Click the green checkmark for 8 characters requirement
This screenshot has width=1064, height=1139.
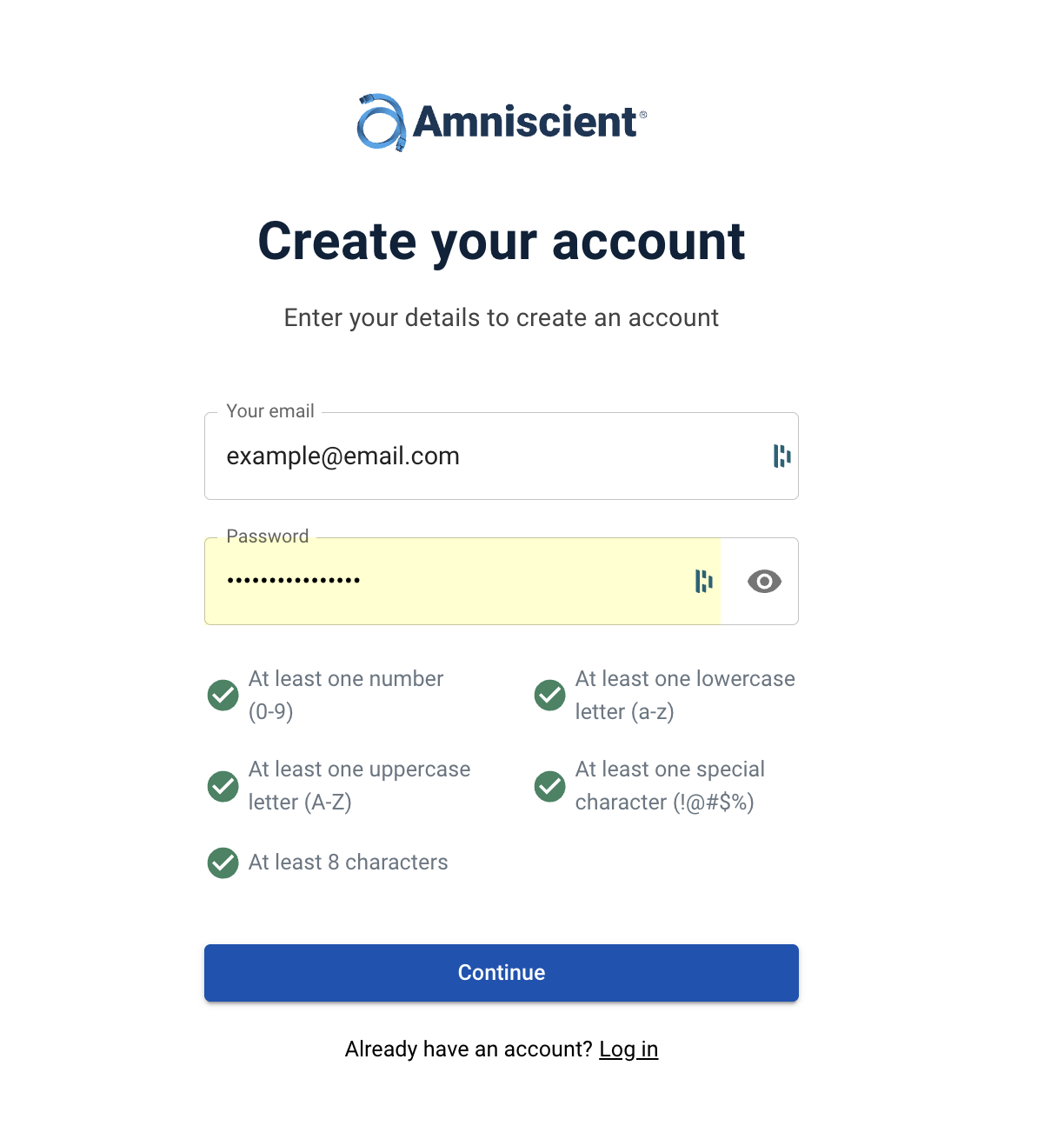pyautogui.click(x=223, y=863)
